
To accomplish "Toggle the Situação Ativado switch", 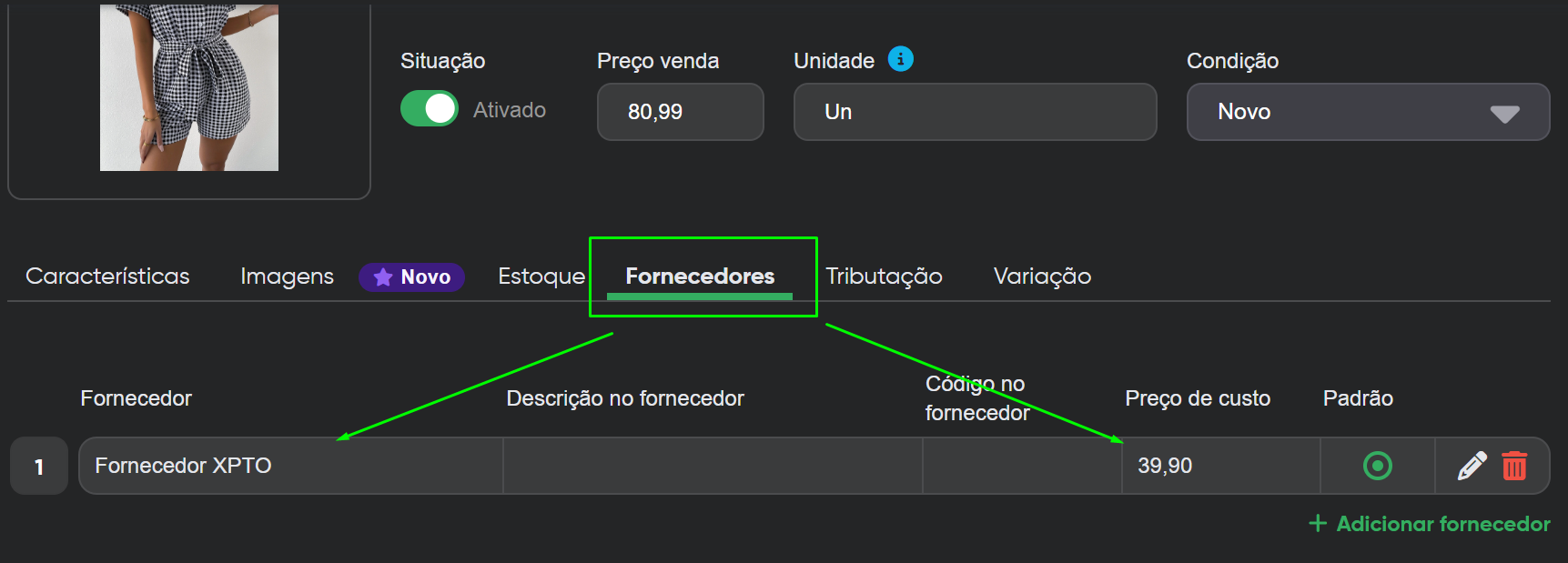I will [x=430, y=109].
